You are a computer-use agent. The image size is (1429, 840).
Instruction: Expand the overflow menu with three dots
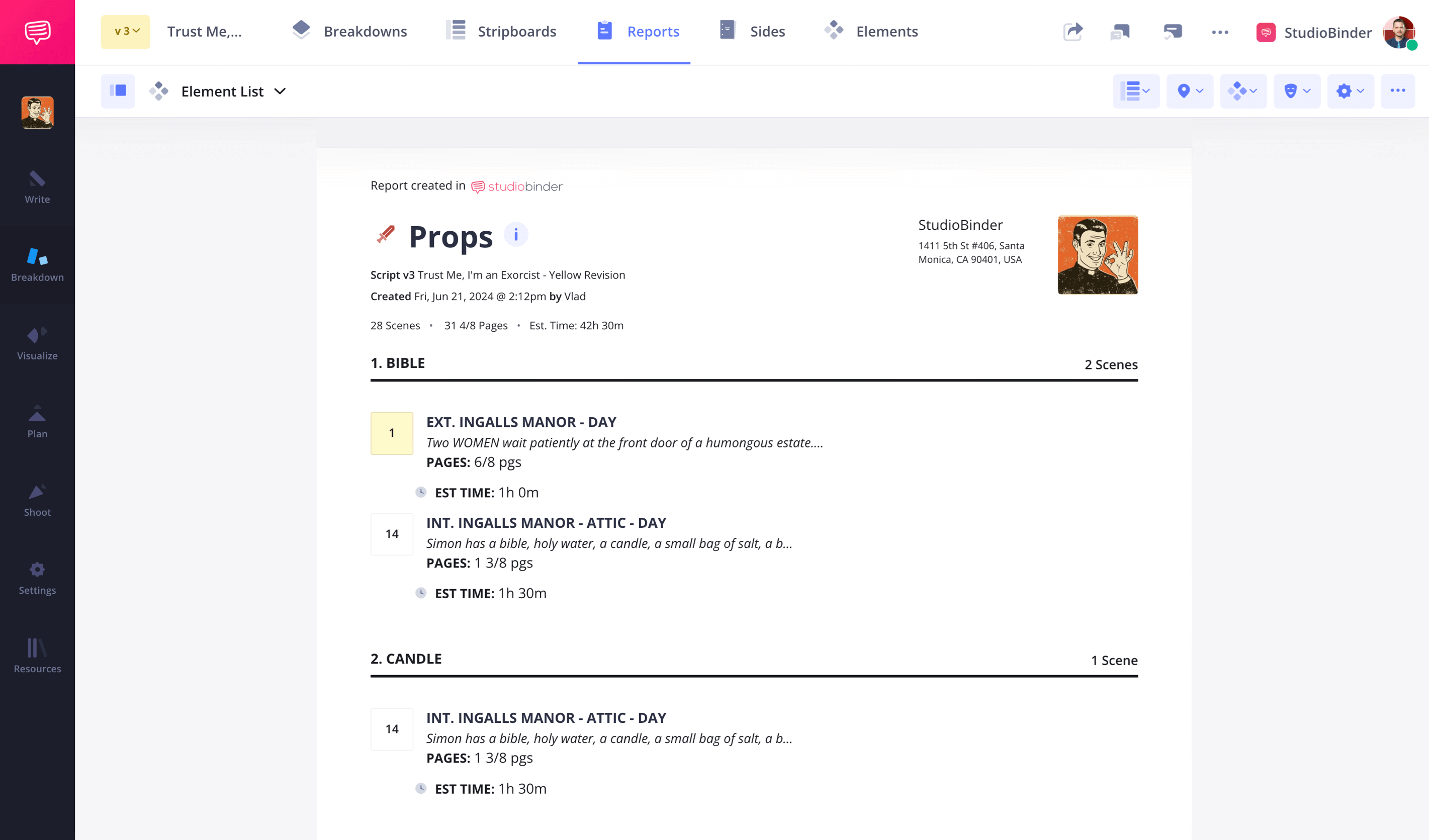tap(1397, 91)
